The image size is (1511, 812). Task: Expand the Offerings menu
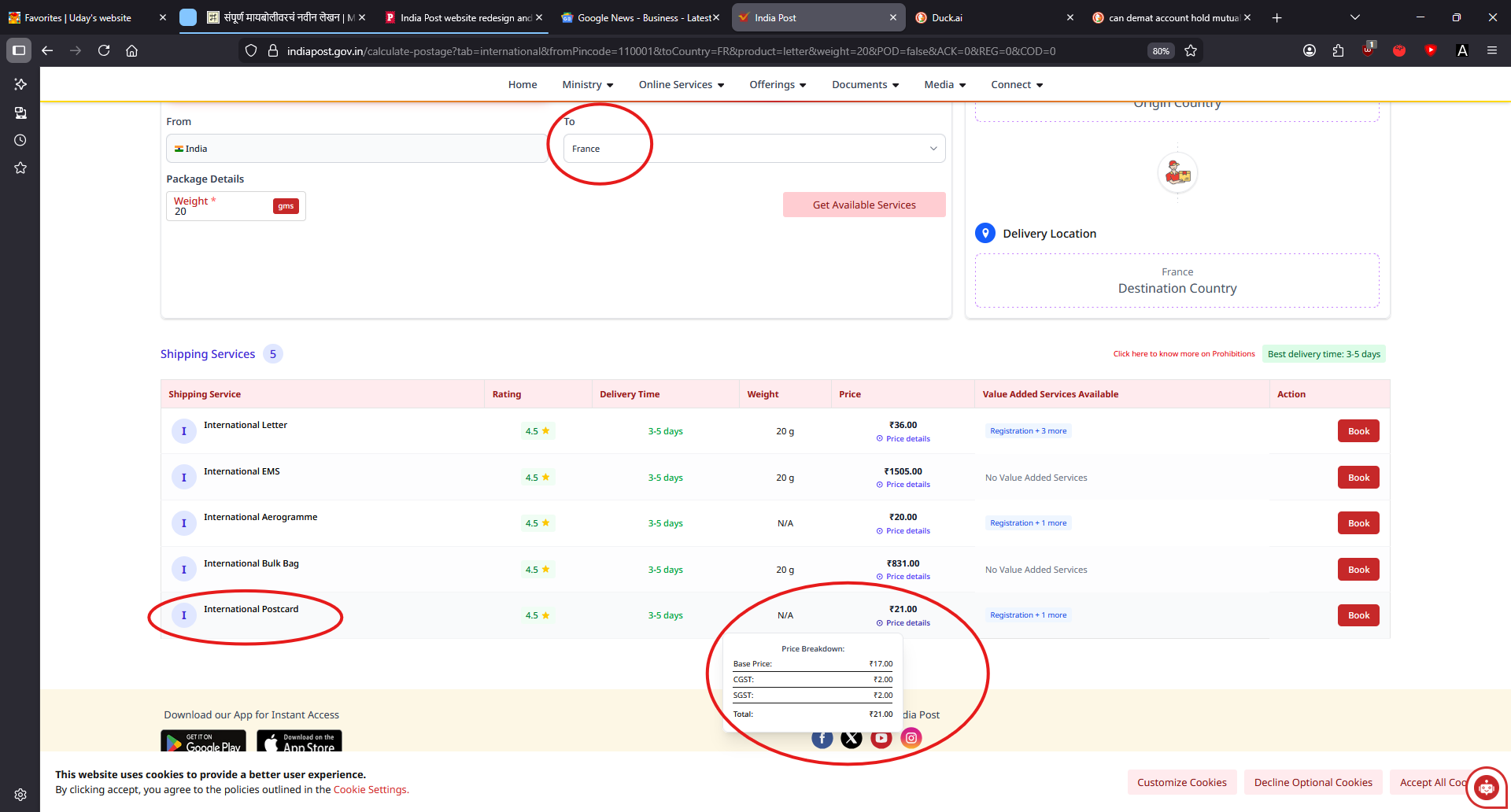click(777, 85)
